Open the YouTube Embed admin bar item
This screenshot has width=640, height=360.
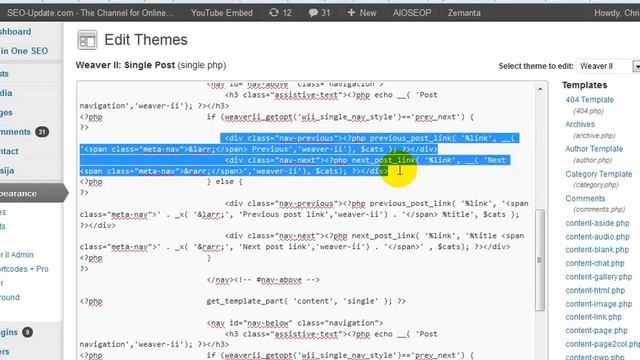coord(222,13)
